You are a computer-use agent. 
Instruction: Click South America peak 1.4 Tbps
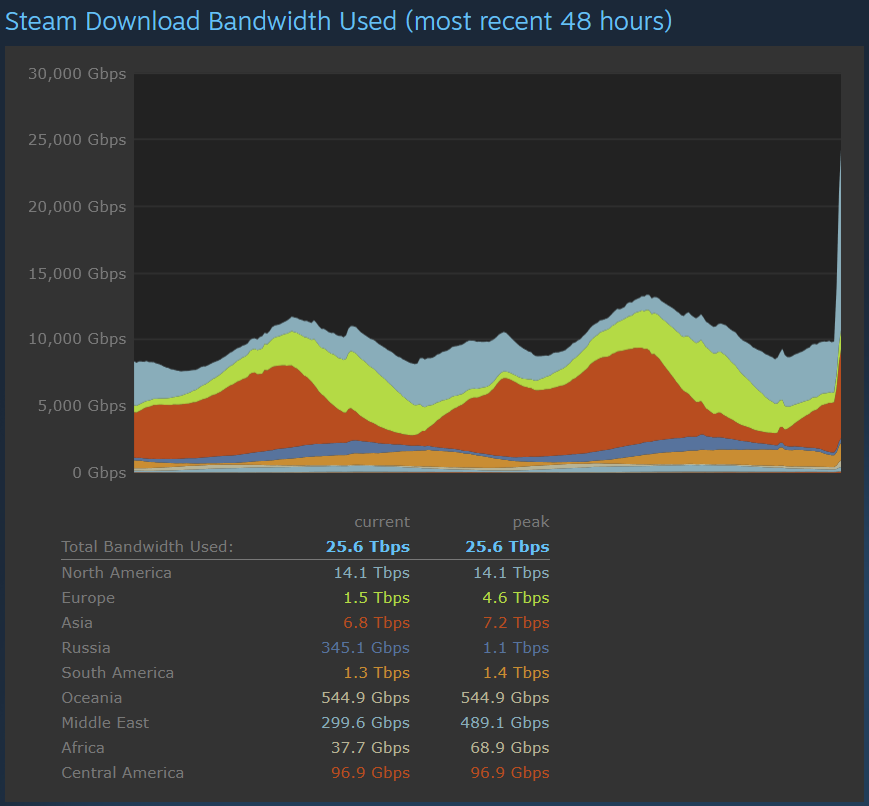click(516, 672)
